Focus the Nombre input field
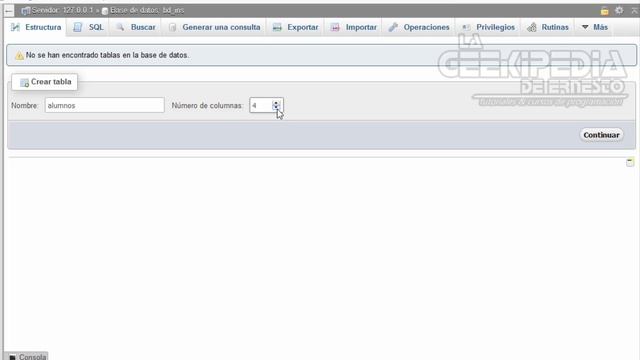 click(x=104, y=105)
